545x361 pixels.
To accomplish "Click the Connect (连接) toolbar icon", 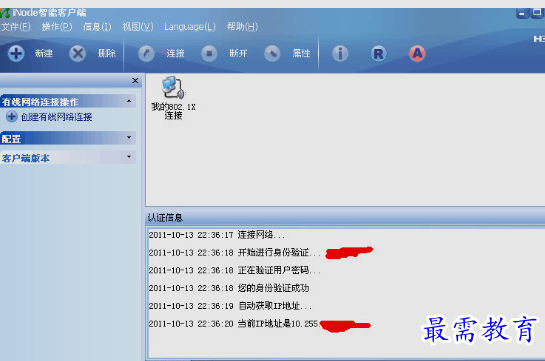I will (146, 54).
